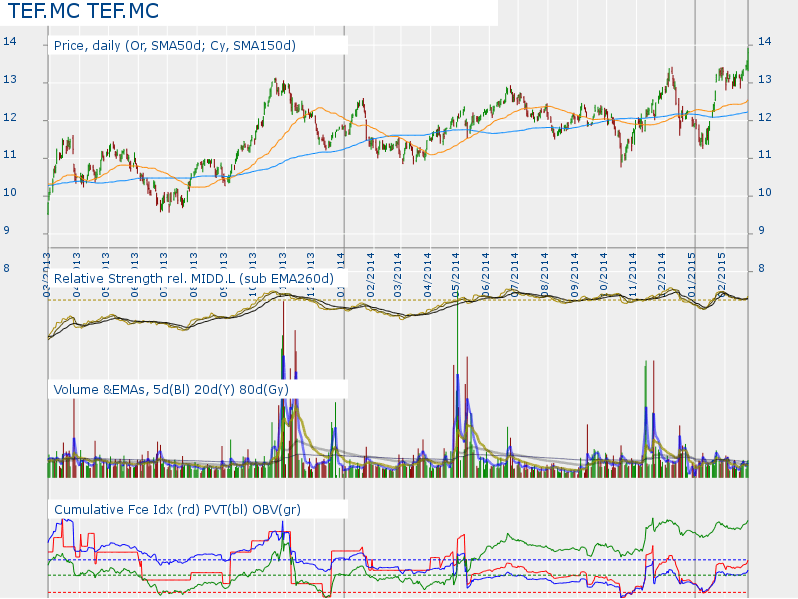
Task: Click the 10 value on the right price axis
Action: (x=764, y=193)
